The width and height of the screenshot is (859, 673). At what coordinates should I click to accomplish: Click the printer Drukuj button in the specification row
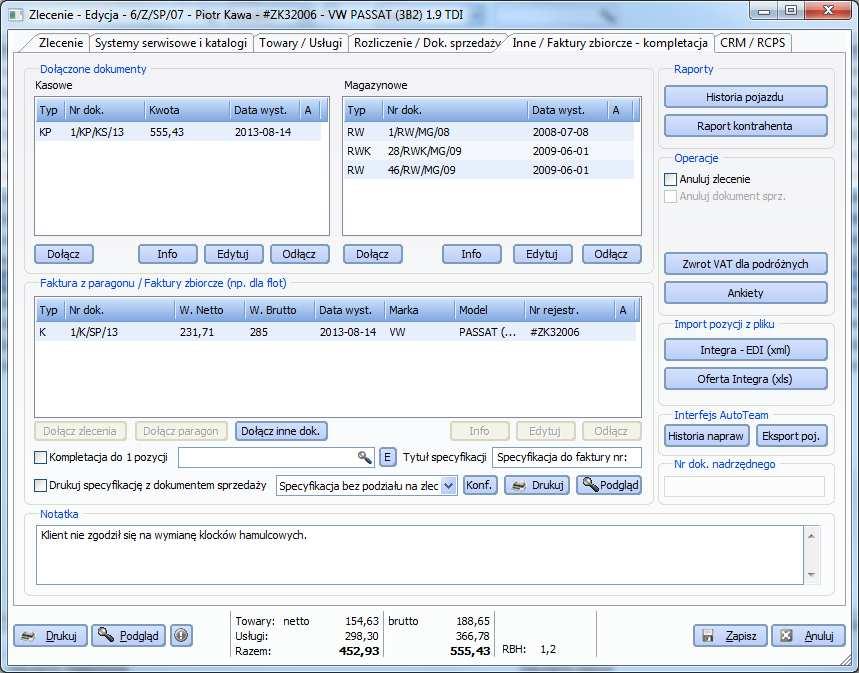pos(537,486)
